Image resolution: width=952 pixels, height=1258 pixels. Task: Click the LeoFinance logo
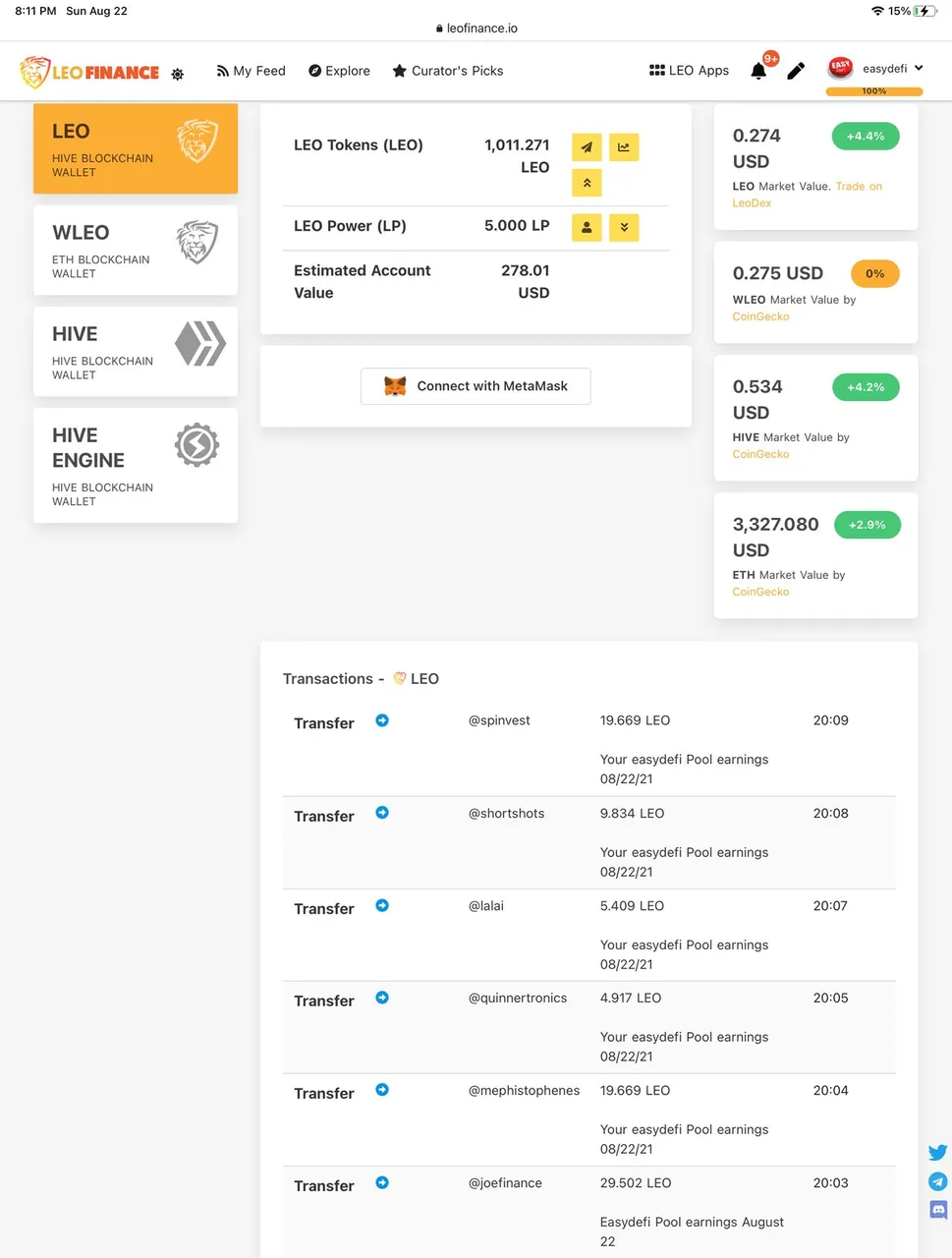pos(89,72)
